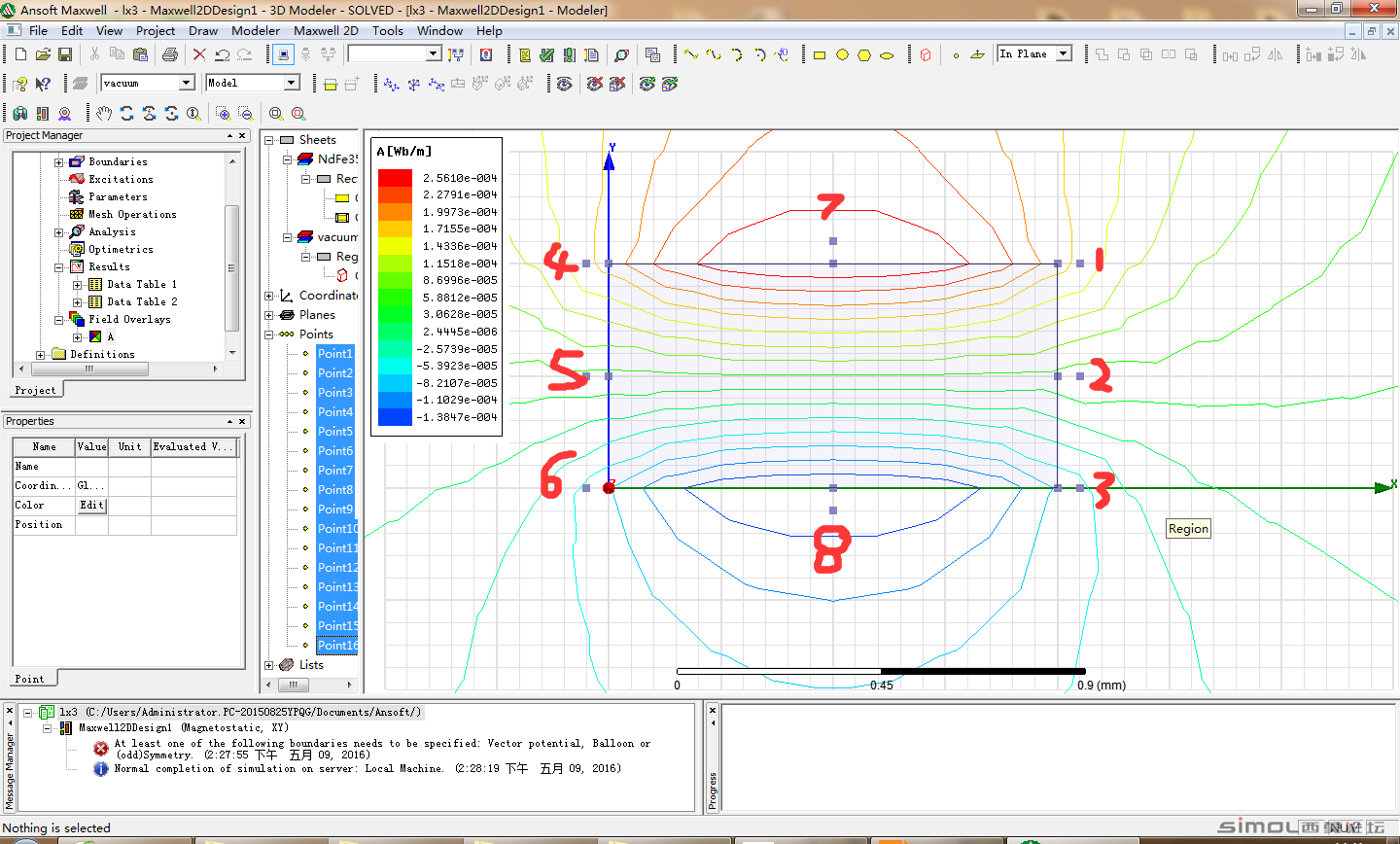Screen dimensions: 1400x844
Task: Click the blue Q query icon
Action: tap(486, 54)
